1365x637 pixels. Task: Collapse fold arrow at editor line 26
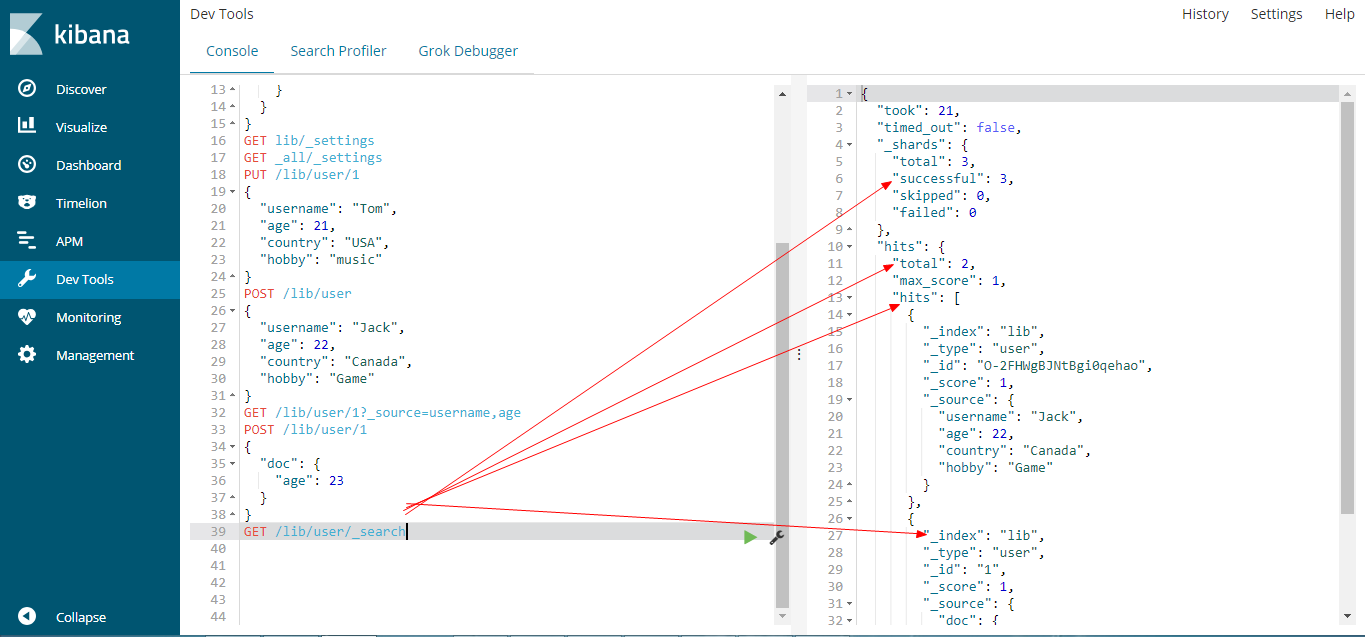[233, 310]
